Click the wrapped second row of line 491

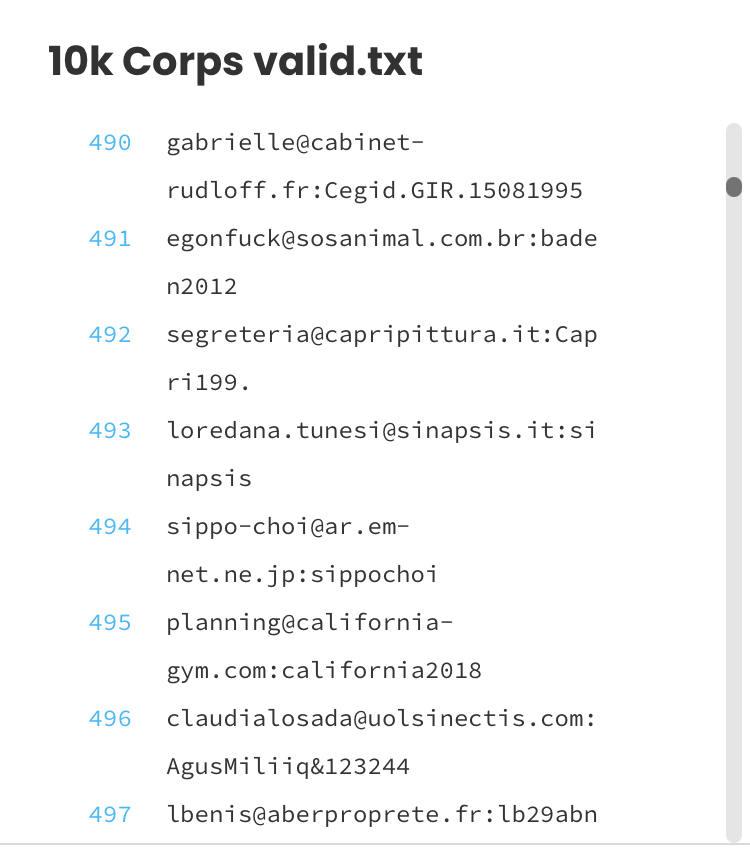pos(202,287)
